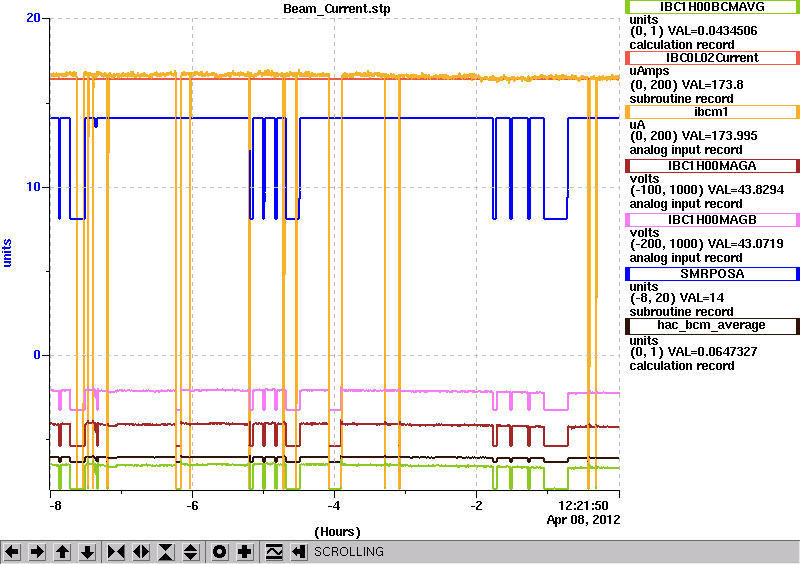Screen dimensions: 800x564
Task: Click the y-axis value 10
Action: 33,187
